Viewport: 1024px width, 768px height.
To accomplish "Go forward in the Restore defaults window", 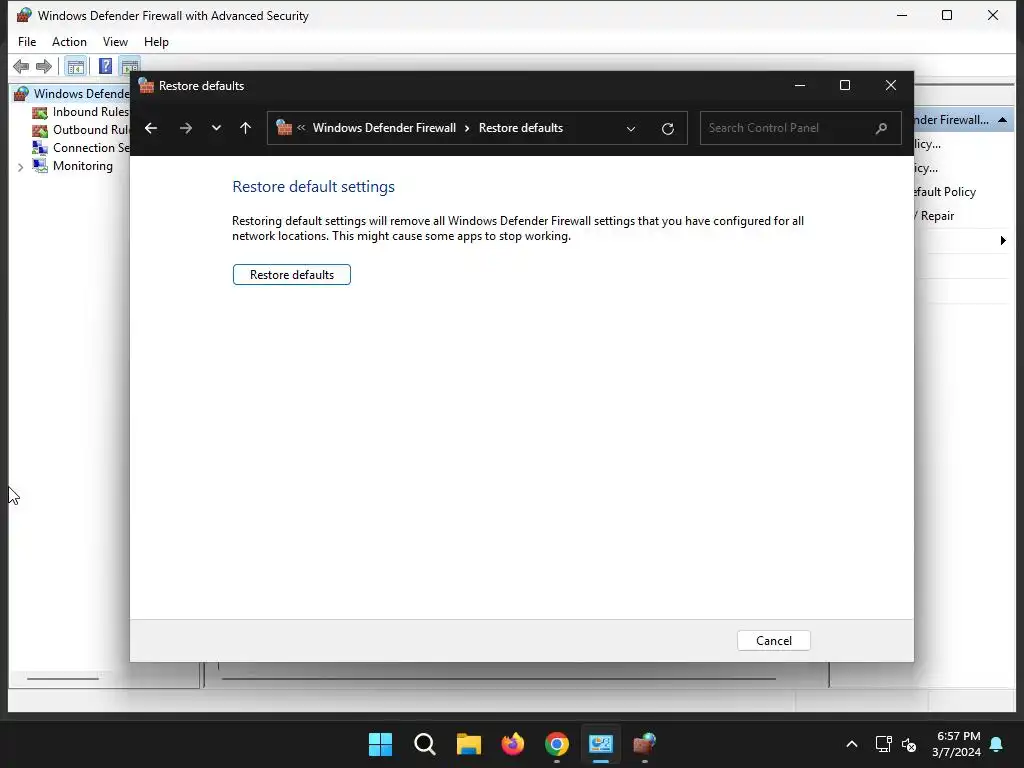I will (x=185, y=128).
